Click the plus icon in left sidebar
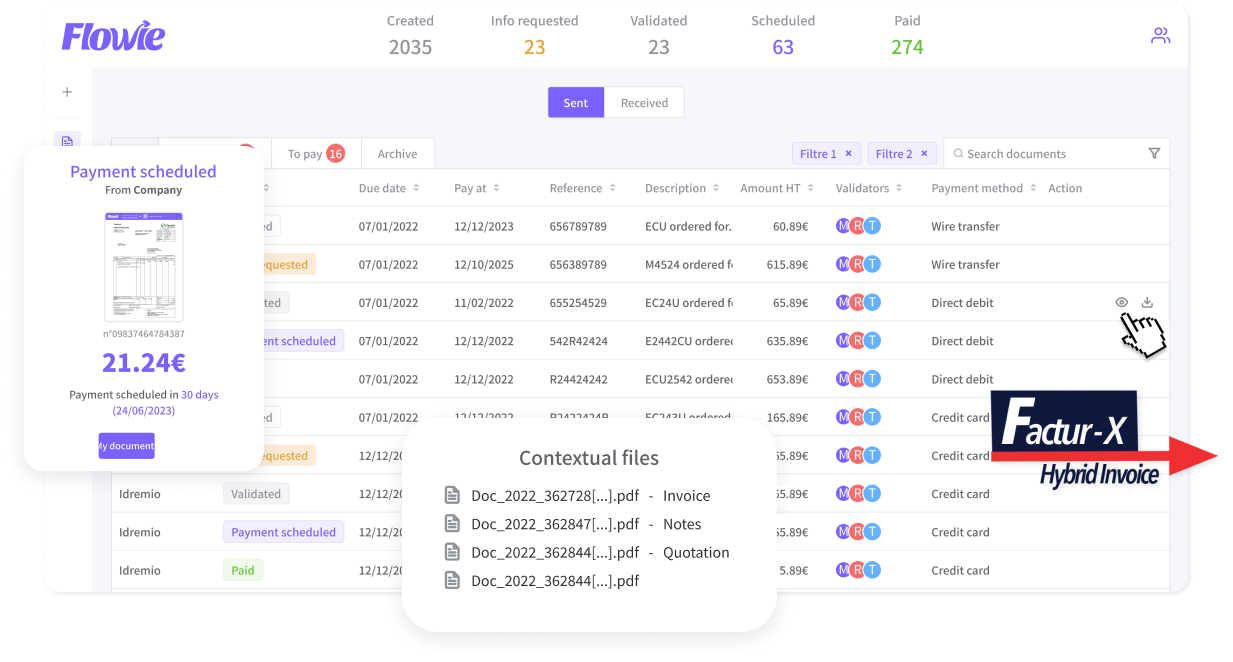 pyautogui.click(x=67, y=92)
